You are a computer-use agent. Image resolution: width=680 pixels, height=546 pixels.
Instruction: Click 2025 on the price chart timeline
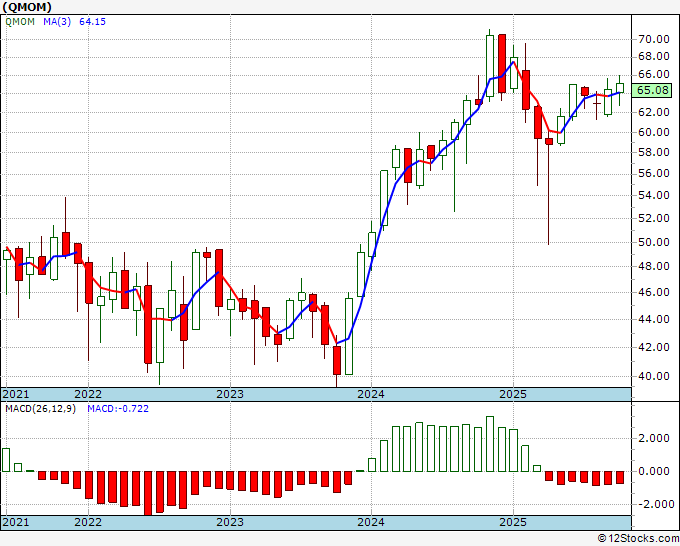pyautogui.click(x=513, y=394)
